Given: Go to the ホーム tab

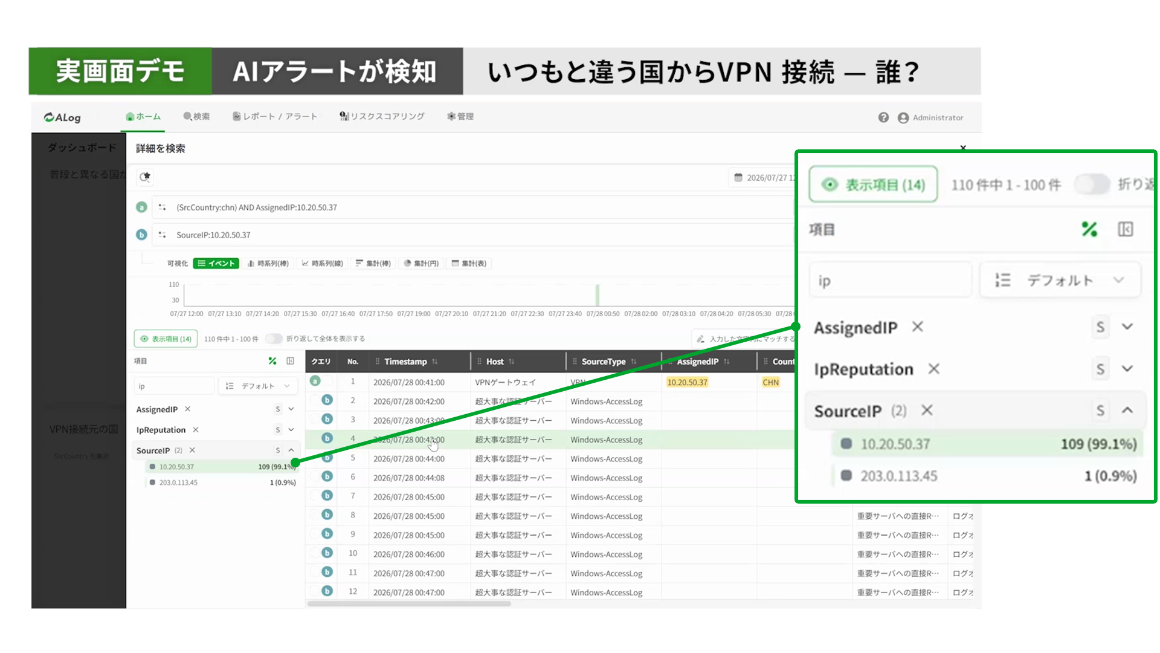Looking at the screenshot, I should click(x=143, y=117).
